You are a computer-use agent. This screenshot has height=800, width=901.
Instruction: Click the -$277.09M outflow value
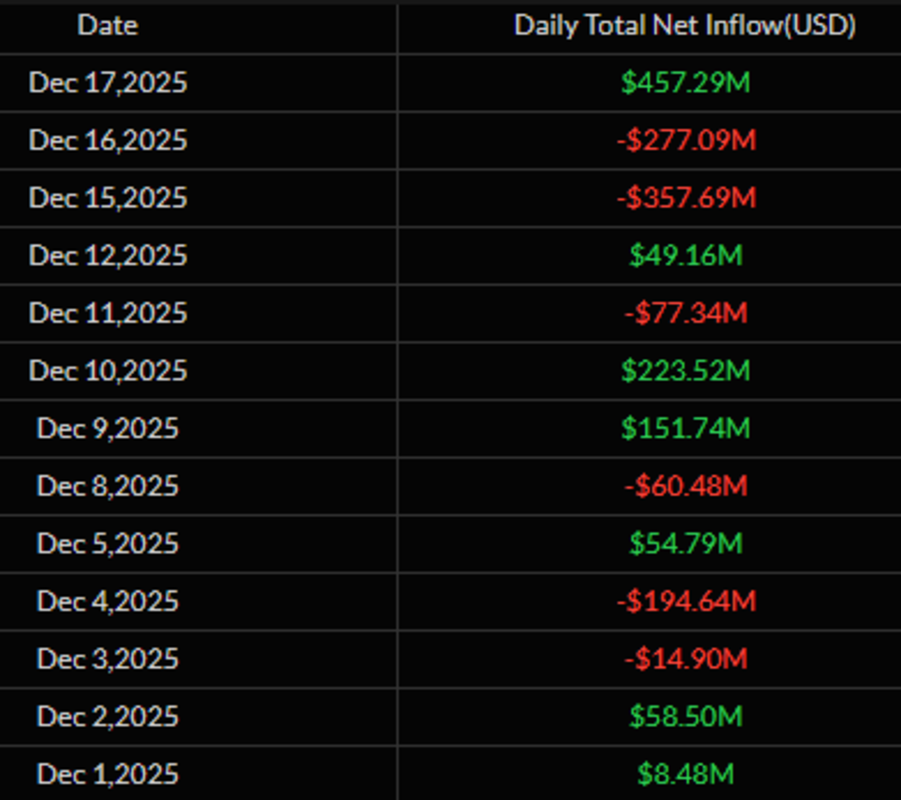685,140
